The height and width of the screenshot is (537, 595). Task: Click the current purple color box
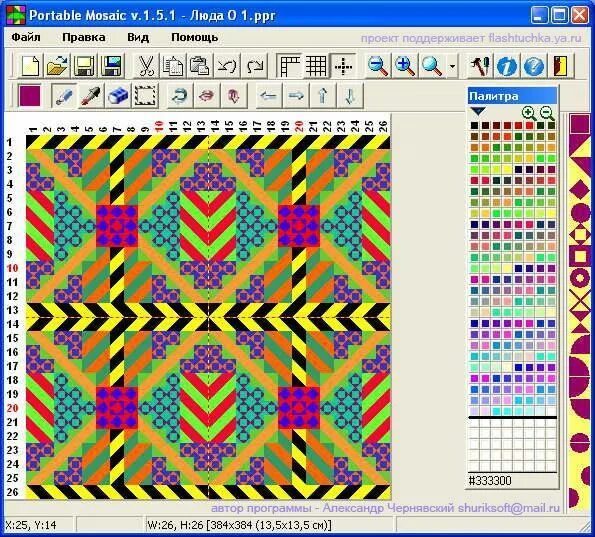[30, 96]
